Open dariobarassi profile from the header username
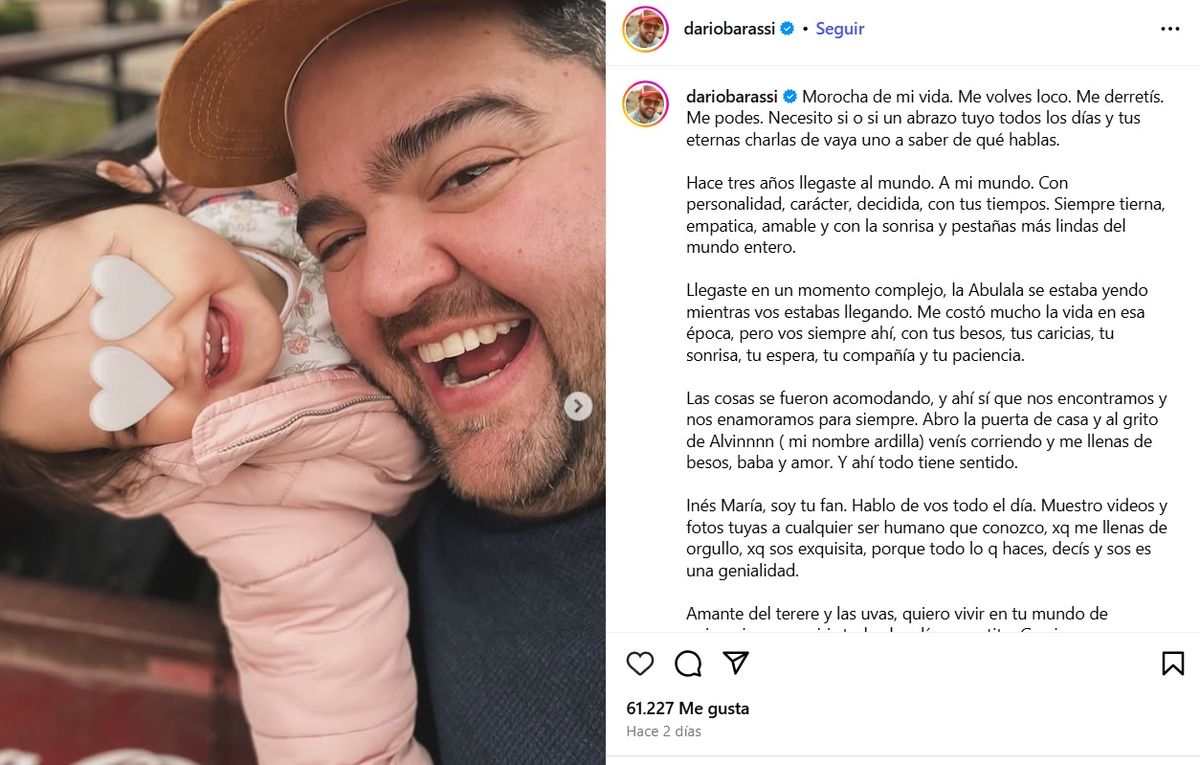The image size is (1200, 765). coord(731,29)
